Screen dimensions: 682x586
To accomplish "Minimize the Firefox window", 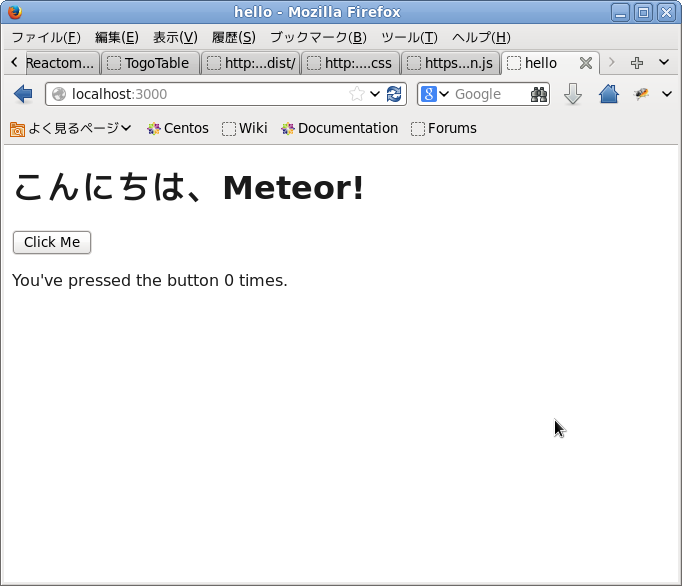I will tap(620, 12).
